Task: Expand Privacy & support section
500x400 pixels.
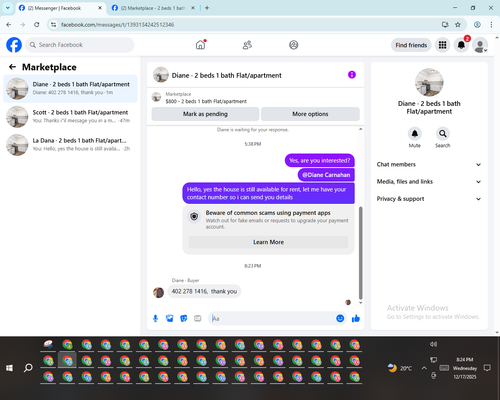Action: pyautogui.click(x=429, y=199)
